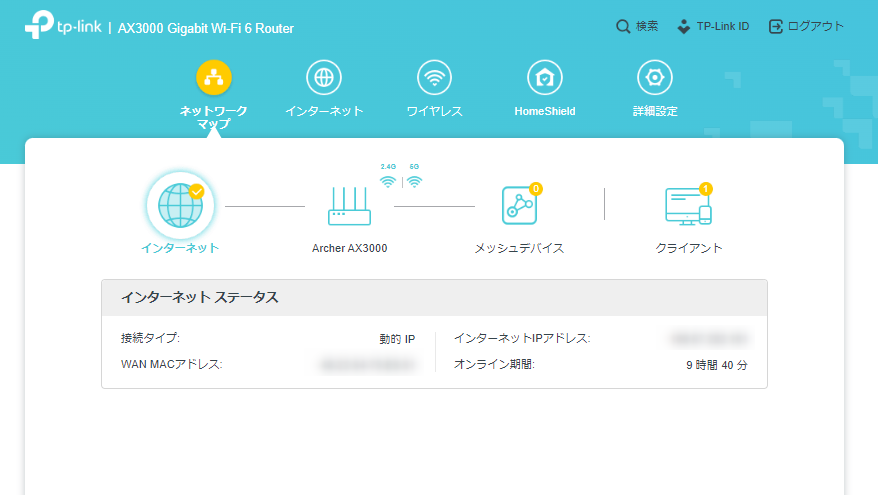Click インターネット tab label in top navigation
This screenshot has width=878, height=495.
click(324, 111)
